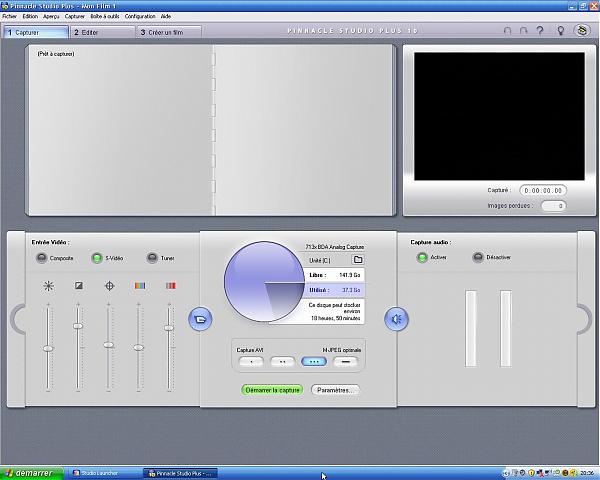Image resolution: width=600 pixels, height=480 pixels.
Task: Click the Images perdues counter field
Action: tap(554, 206)
